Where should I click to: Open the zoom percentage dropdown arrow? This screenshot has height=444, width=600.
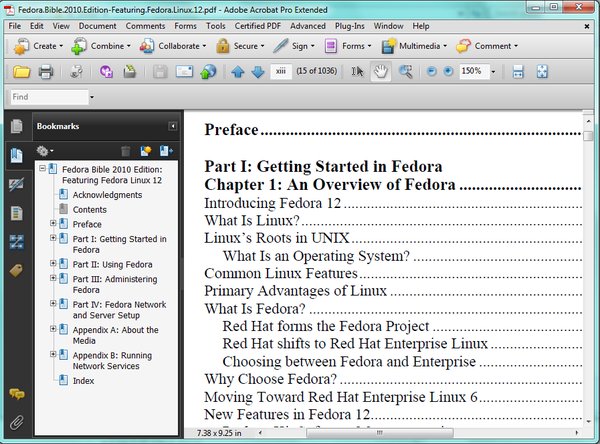pyautogui.click(x=493, y=72)
